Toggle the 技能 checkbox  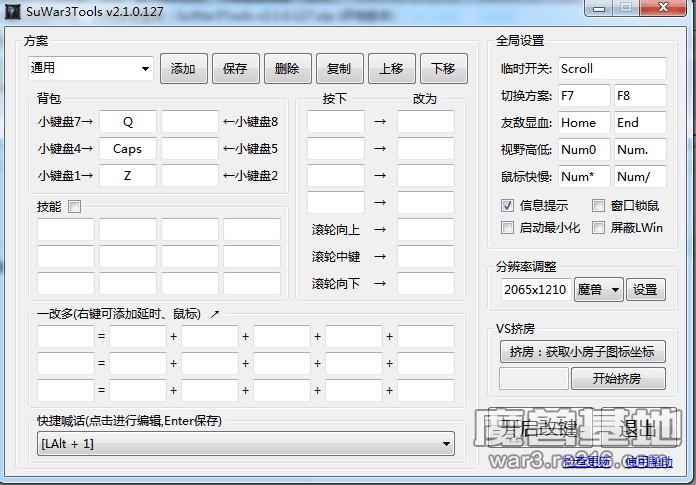pyautogui.click(x=74, y=207)
